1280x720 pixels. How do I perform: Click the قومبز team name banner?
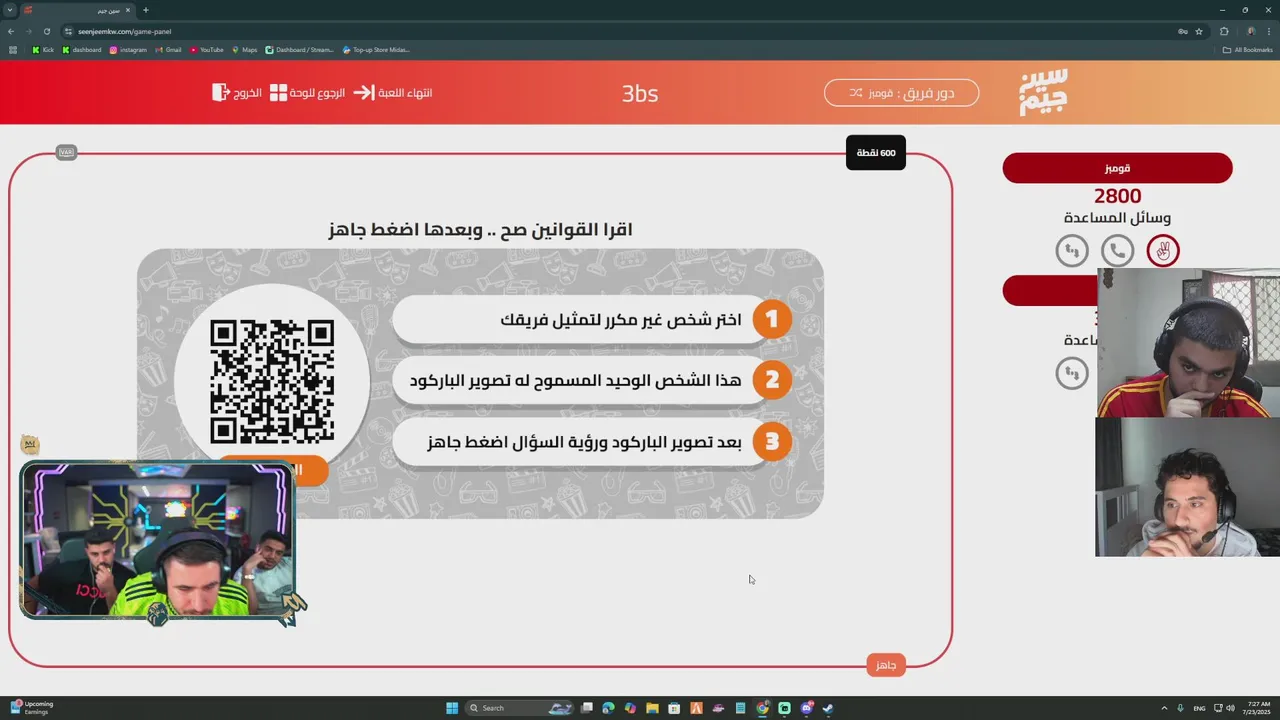click(x=1117, y=168)
